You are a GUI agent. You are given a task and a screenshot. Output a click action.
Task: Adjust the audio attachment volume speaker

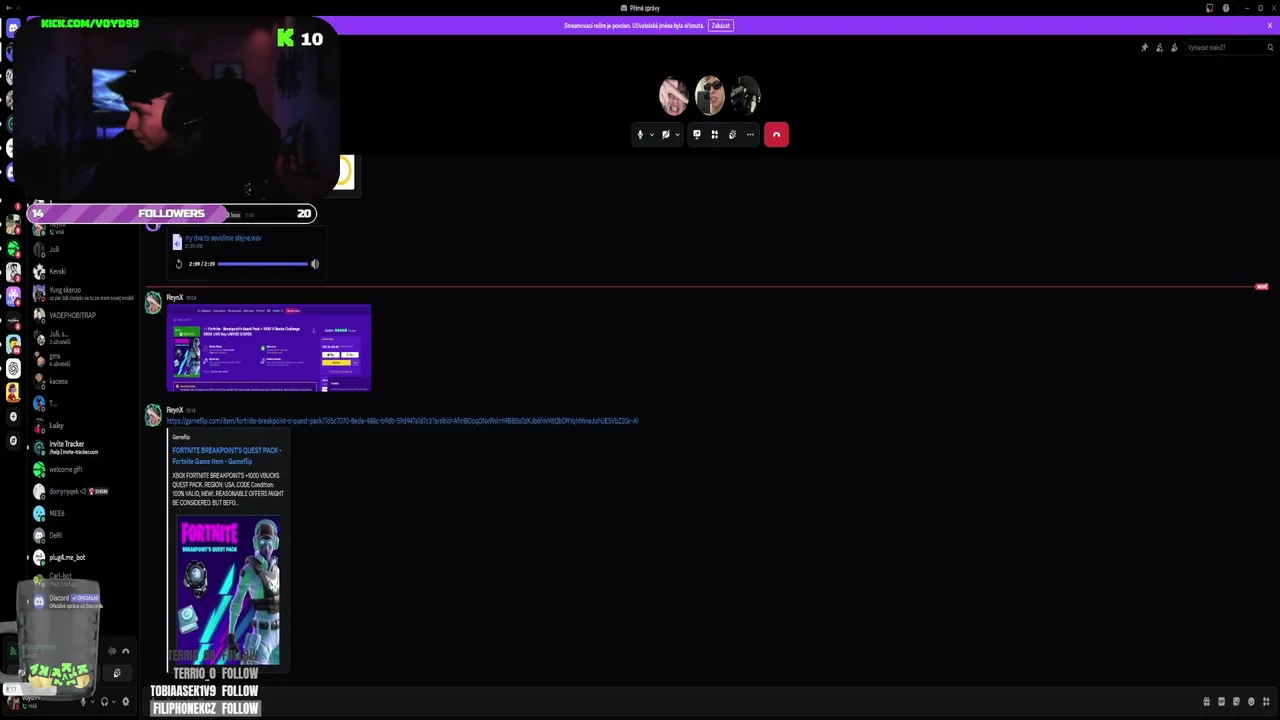click(314, 264)
